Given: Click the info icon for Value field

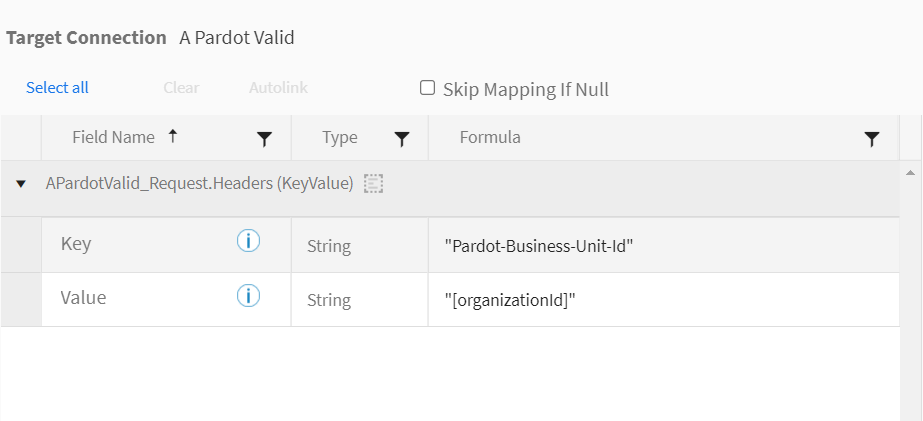Looking at the screenshot, I should [x=248, y=296].
